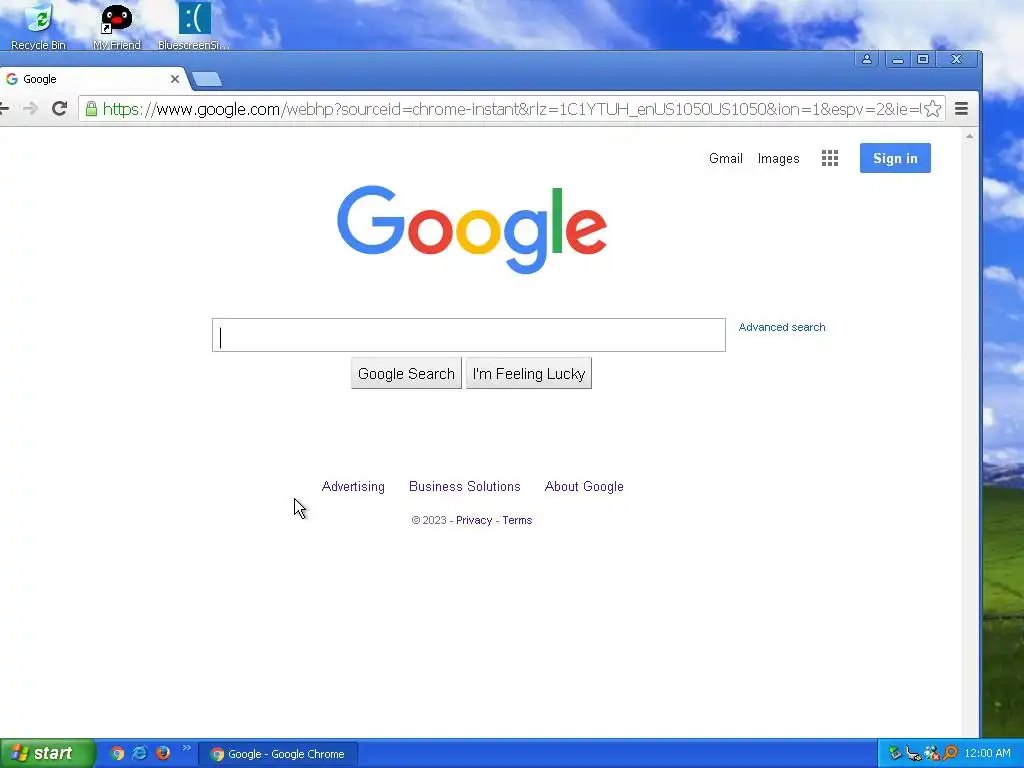1024x768 pixels.
Task: Click the Chrome user profile button
Action: pyautogui.click(x=867, y=59)
